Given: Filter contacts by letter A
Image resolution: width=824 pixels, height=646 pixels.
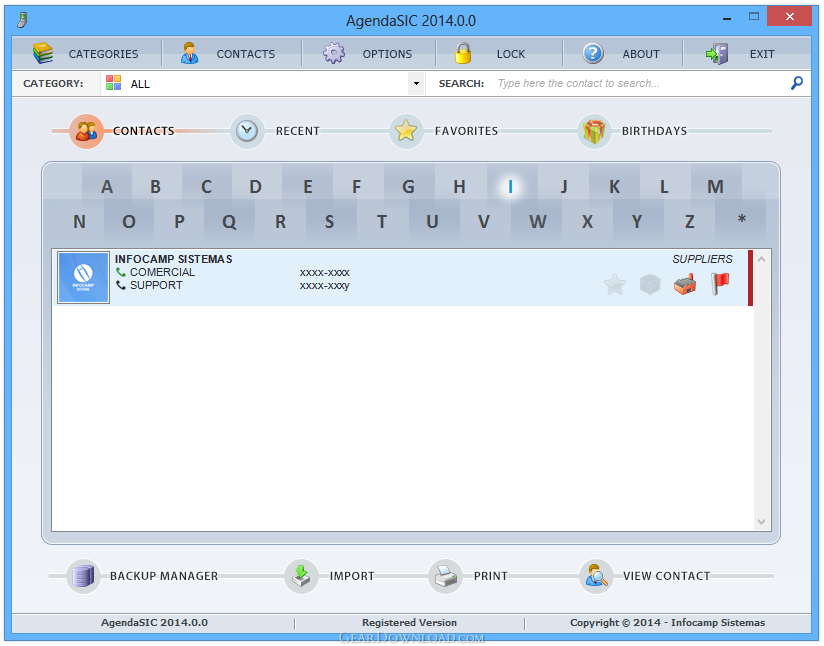Looking at the screenshot, I should (107, 186).
